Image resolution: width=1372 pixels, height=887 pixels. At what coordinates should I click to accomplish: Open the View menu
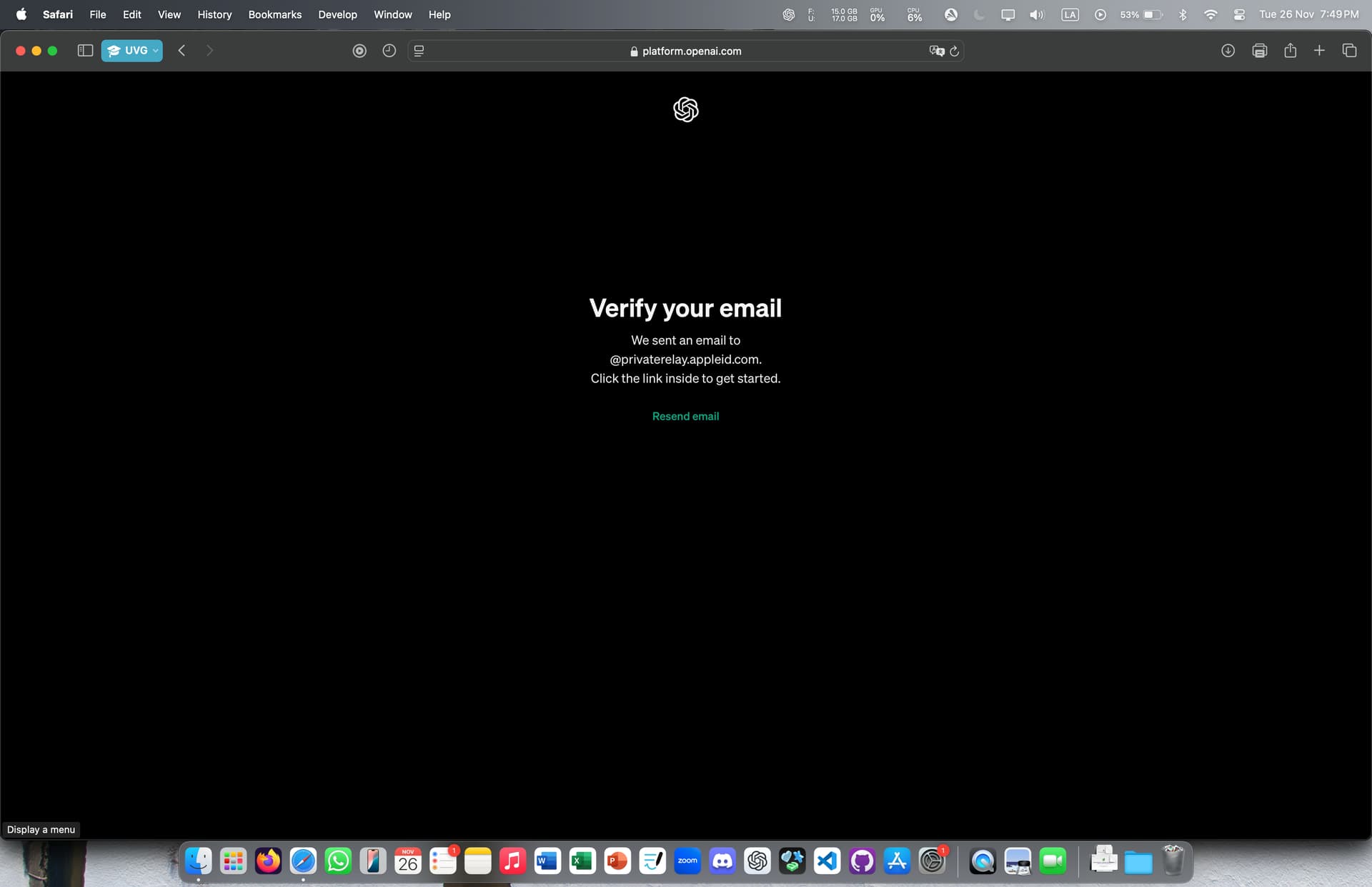(169, 14)
